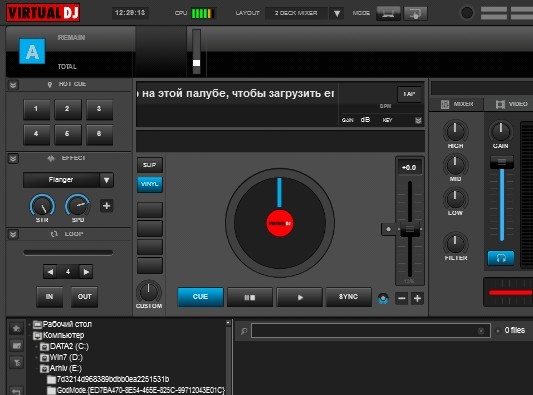The height and width of the screenshot is (395, 533).
Task: Turn the CUSTOM knob
Action: (149, 292)
